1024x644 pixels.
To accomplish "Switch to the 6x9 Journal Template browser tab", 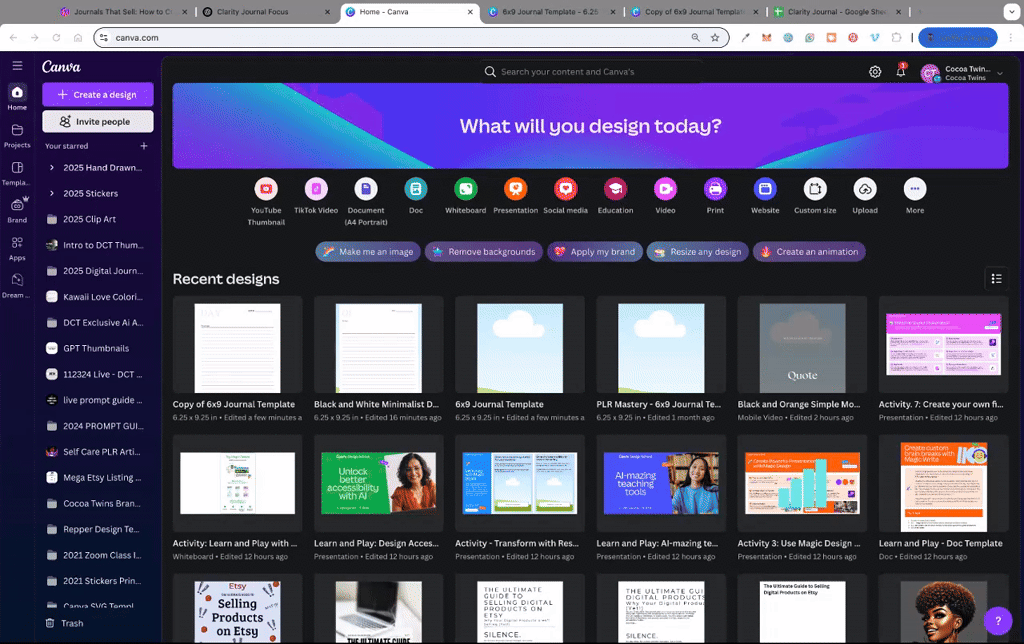I will click(x=550, y=12).
